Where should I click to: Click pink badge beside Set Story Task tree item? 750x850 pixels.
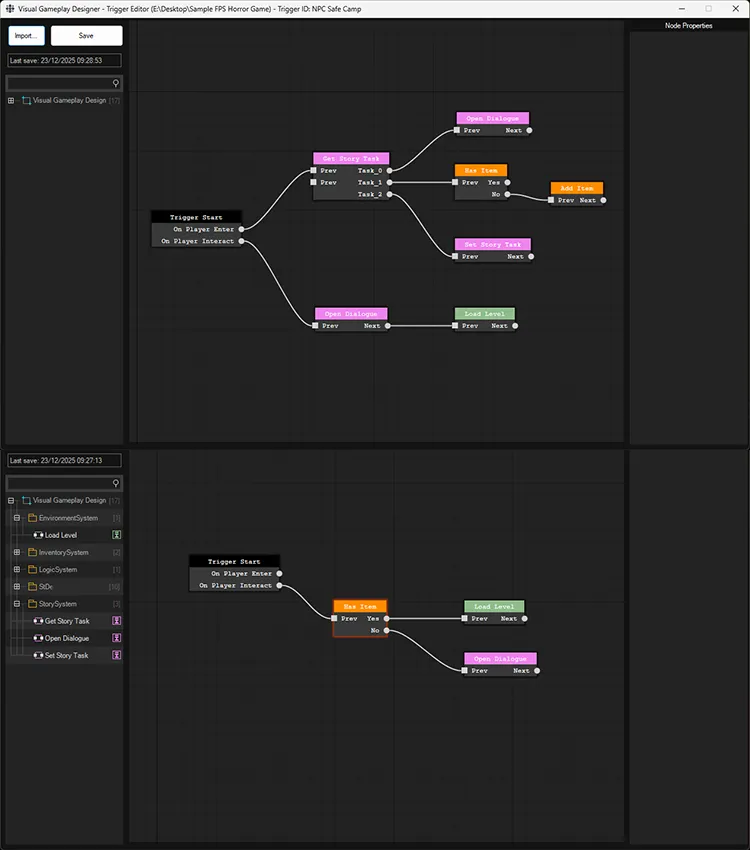coord(116,656)
